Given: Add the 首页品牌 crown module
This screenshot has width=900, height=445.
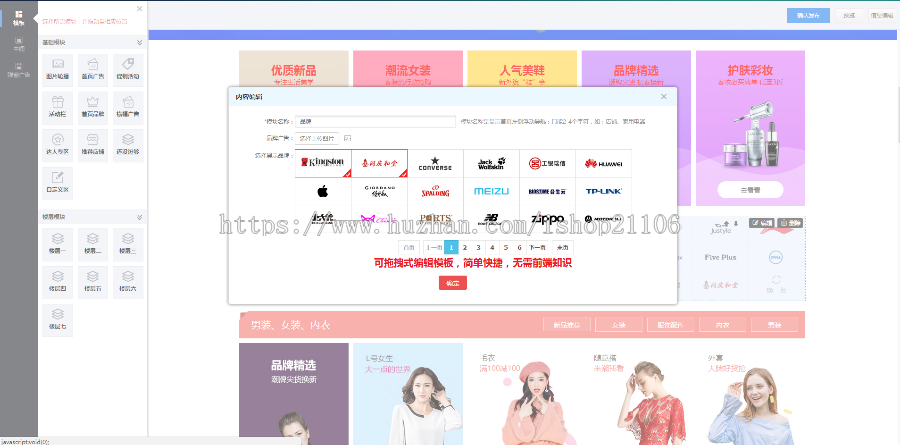Looking at the screenshot, I should pyautogui.click(x=92, y=108).
